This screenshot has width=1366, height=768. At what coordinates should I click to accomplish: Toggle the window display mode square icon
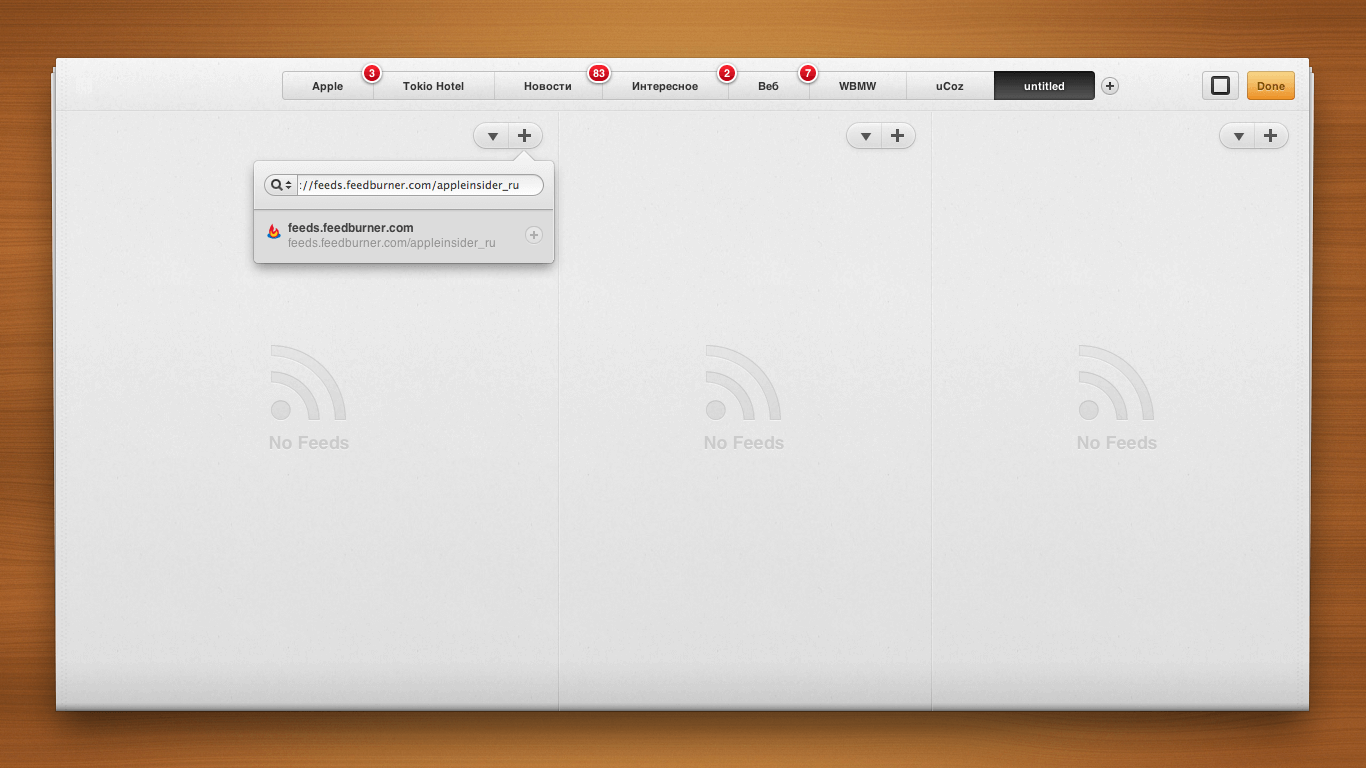(1219, 85)
